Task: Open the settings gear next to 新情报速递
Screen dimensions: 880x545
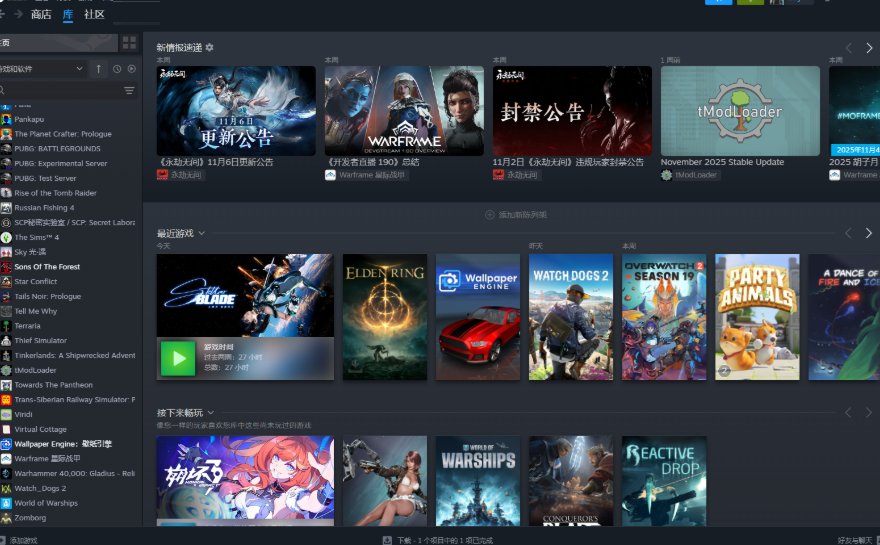Action: click(209, 48)
